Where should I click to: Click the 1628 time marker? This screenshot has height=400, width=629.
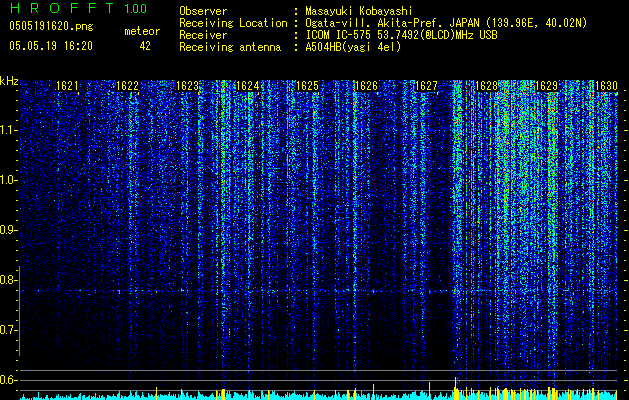[x=486, y=86]
